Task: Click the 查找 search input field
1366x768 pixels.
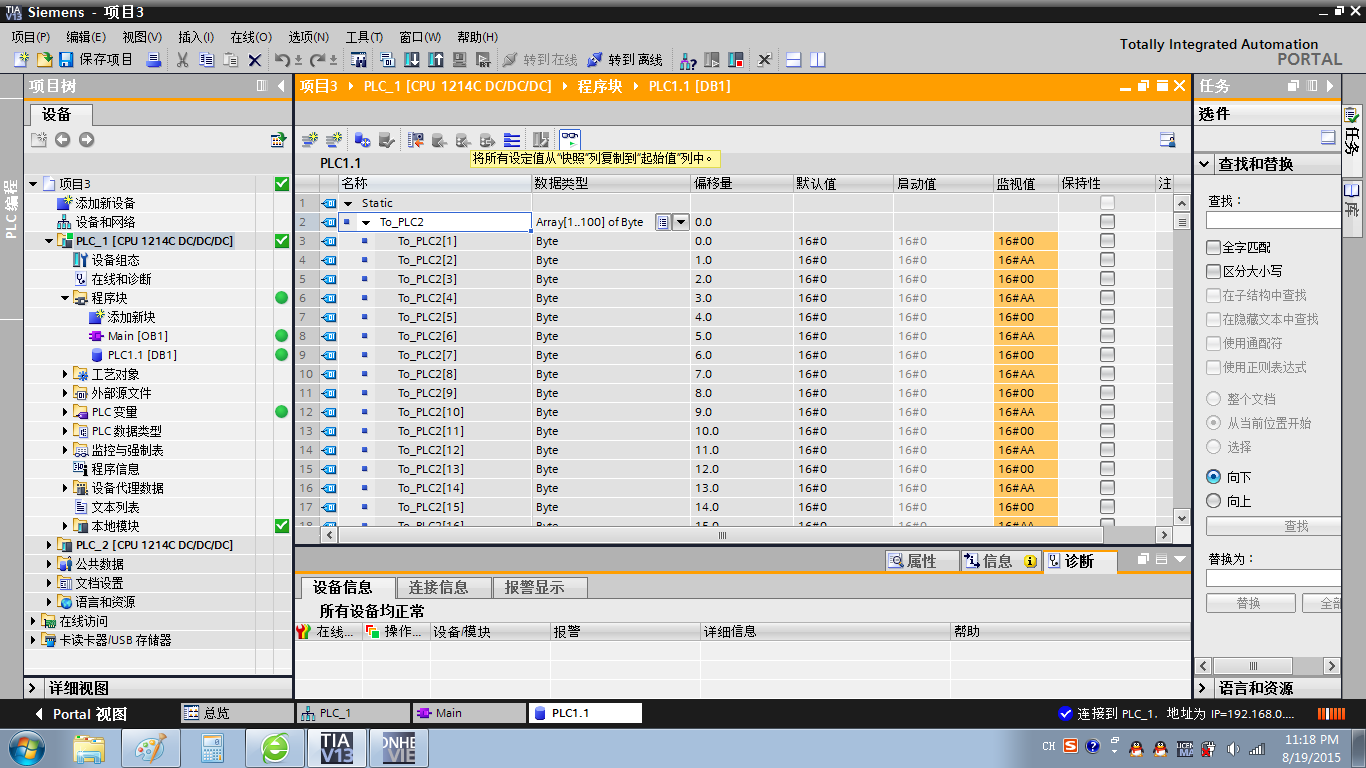Action: coord(1272,220)
